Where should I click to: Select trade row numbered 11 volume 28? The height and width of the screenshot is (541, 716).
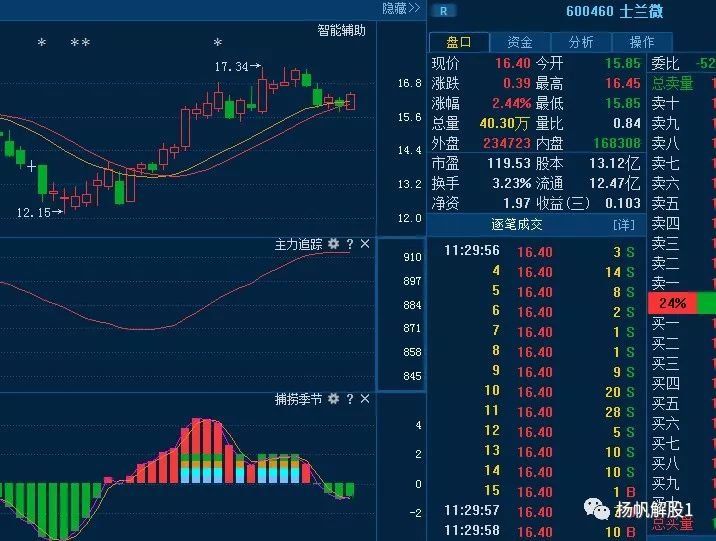tap(539, 411)
